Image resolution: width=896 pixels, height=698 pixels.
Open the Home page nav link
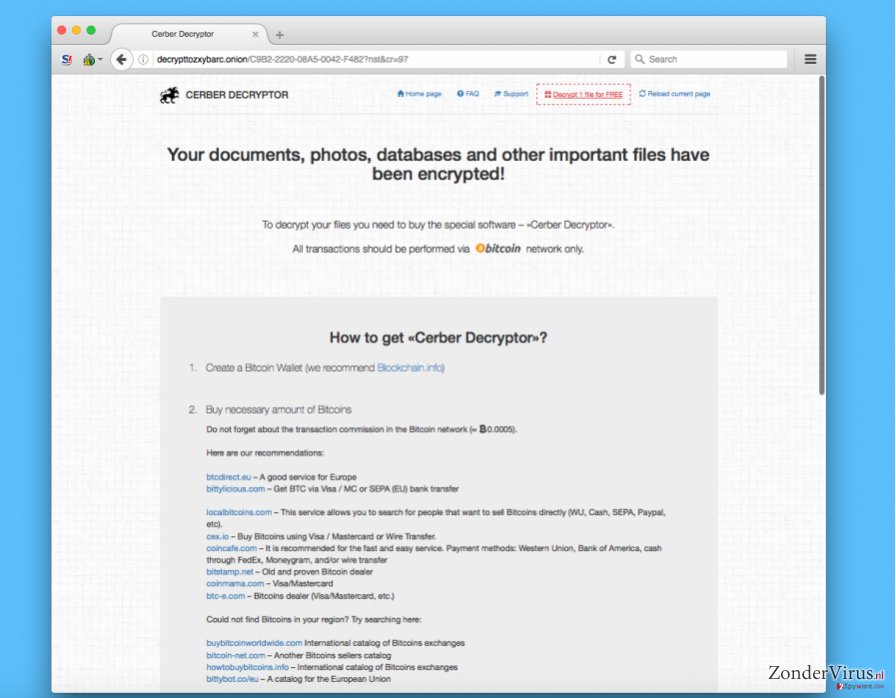[x=419, y=94]
